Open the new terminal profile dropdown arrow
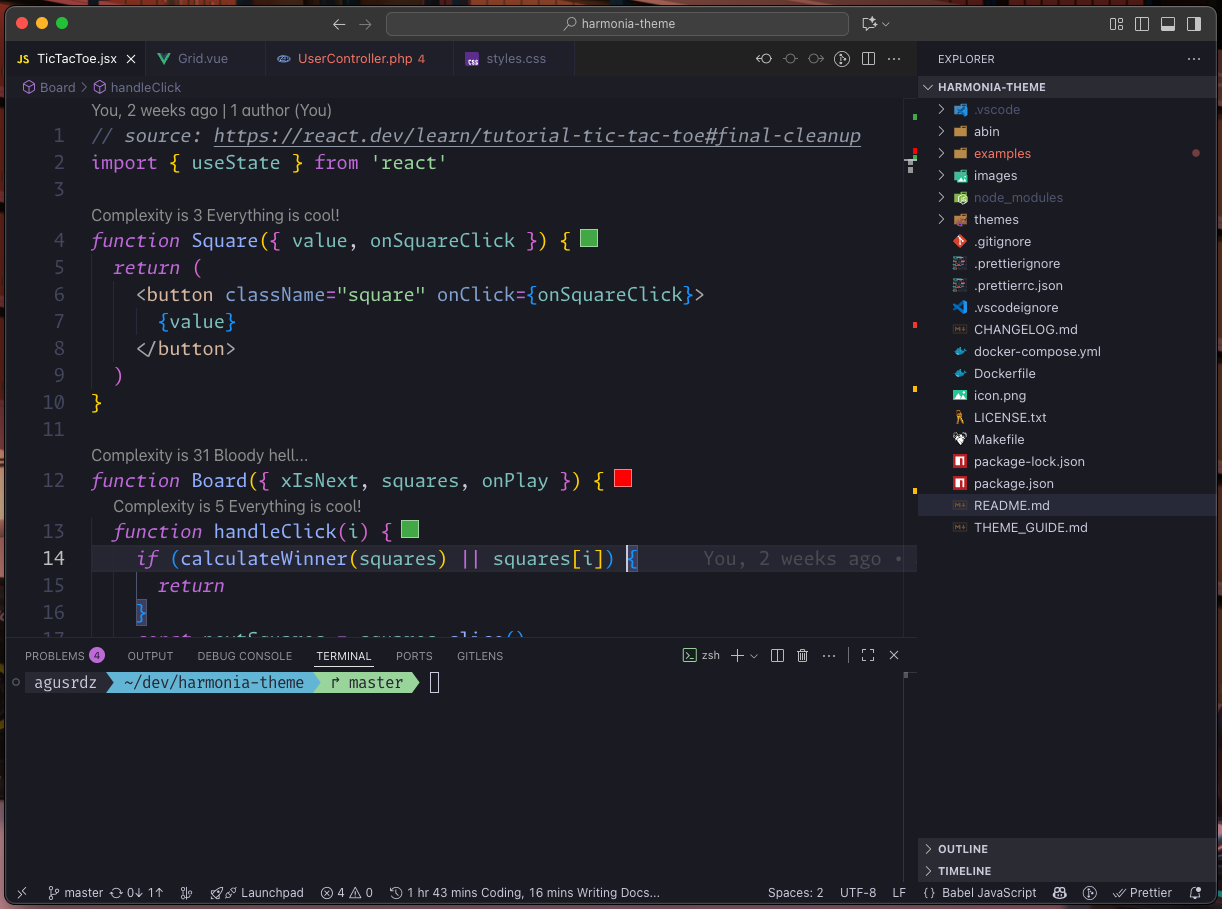This screenshot has width=1222, height=909. coord(753,656)
